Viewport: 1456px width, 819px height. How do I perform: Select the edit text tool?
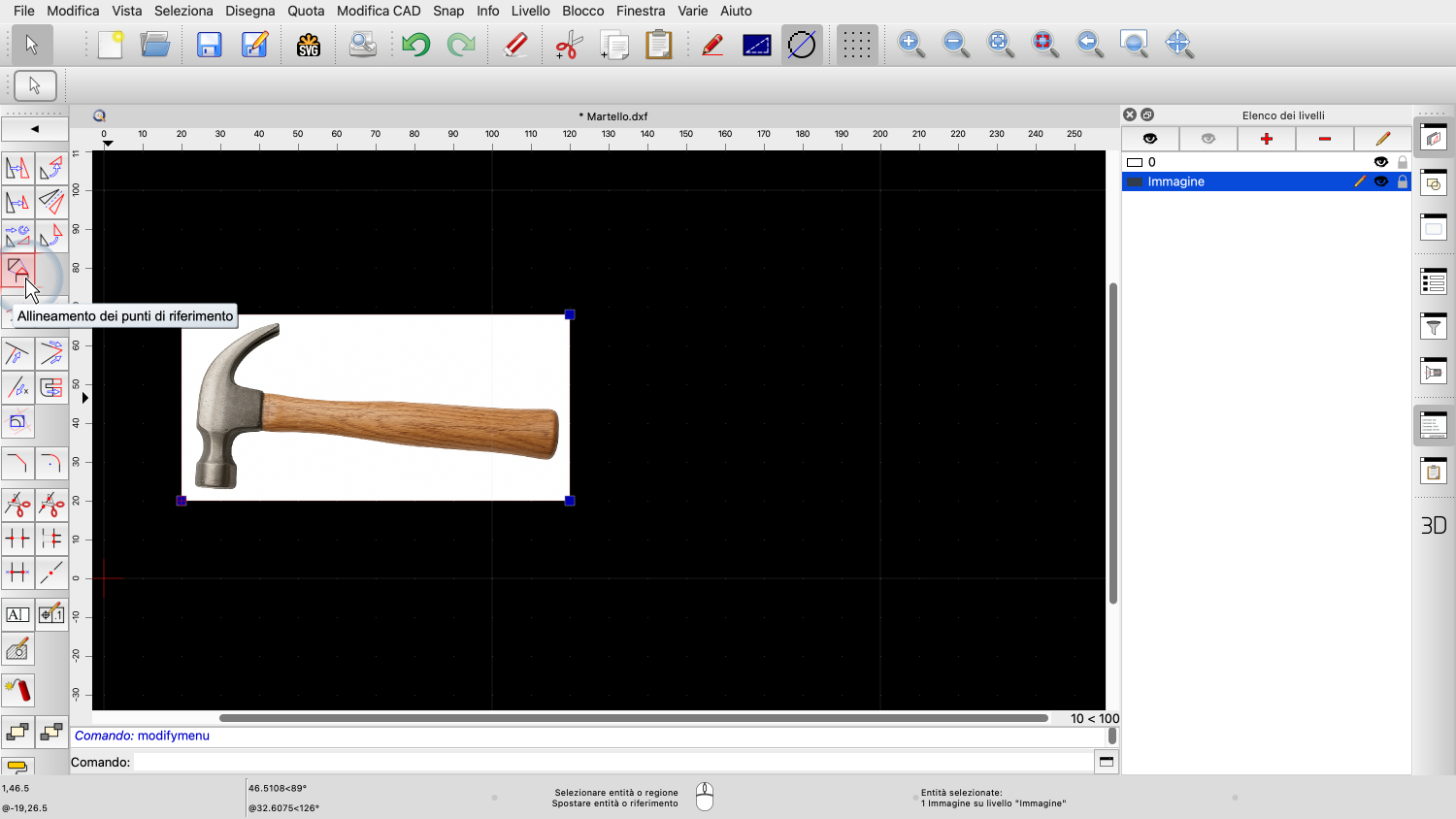pos(17,614)
